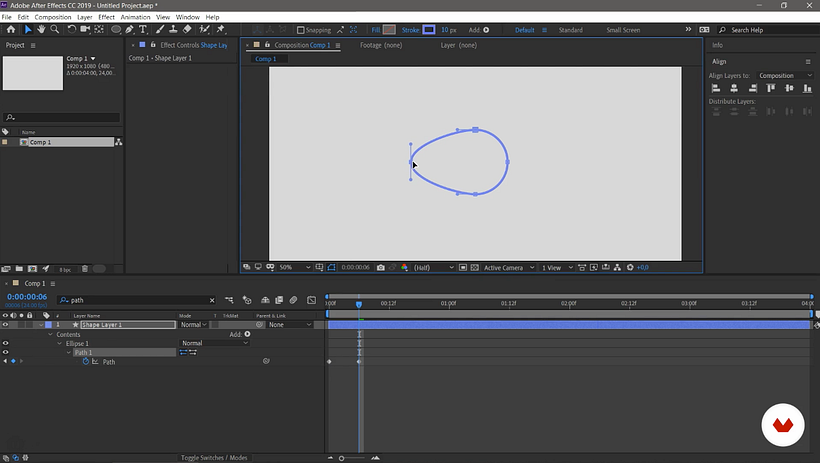The width and height of the screenshot is (820, 463).
Task: Select the Selection arrow tool
Action: pos(28,30)
